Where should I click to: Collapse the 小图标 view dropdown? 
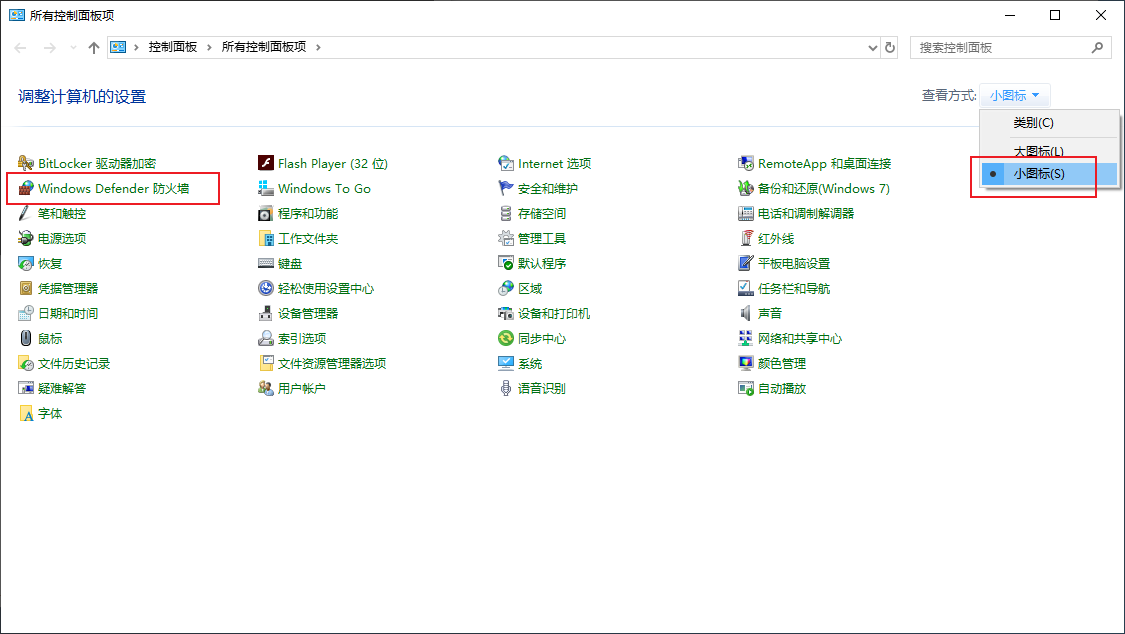[1015, 95]
